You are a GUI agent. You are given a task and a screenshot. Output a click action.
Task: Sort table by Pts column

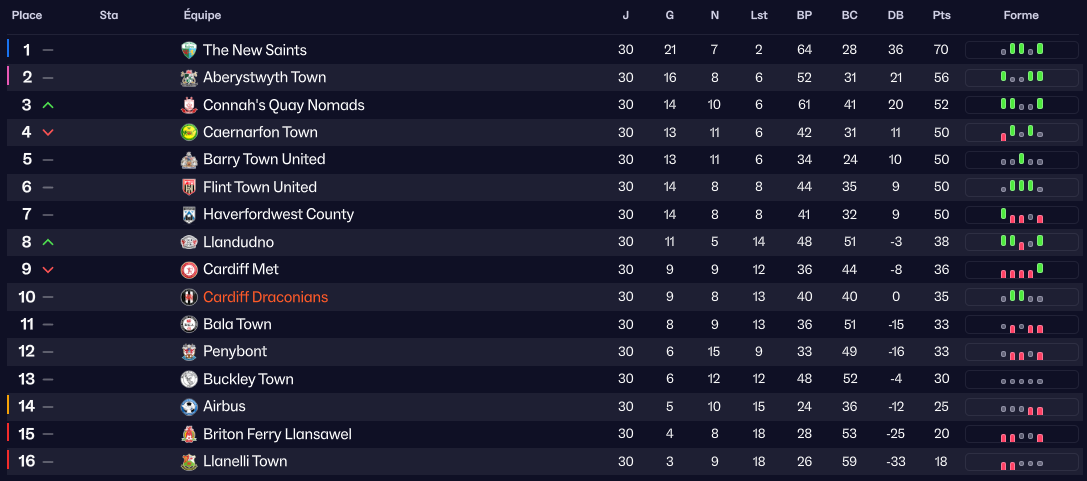tap(941, 15)
